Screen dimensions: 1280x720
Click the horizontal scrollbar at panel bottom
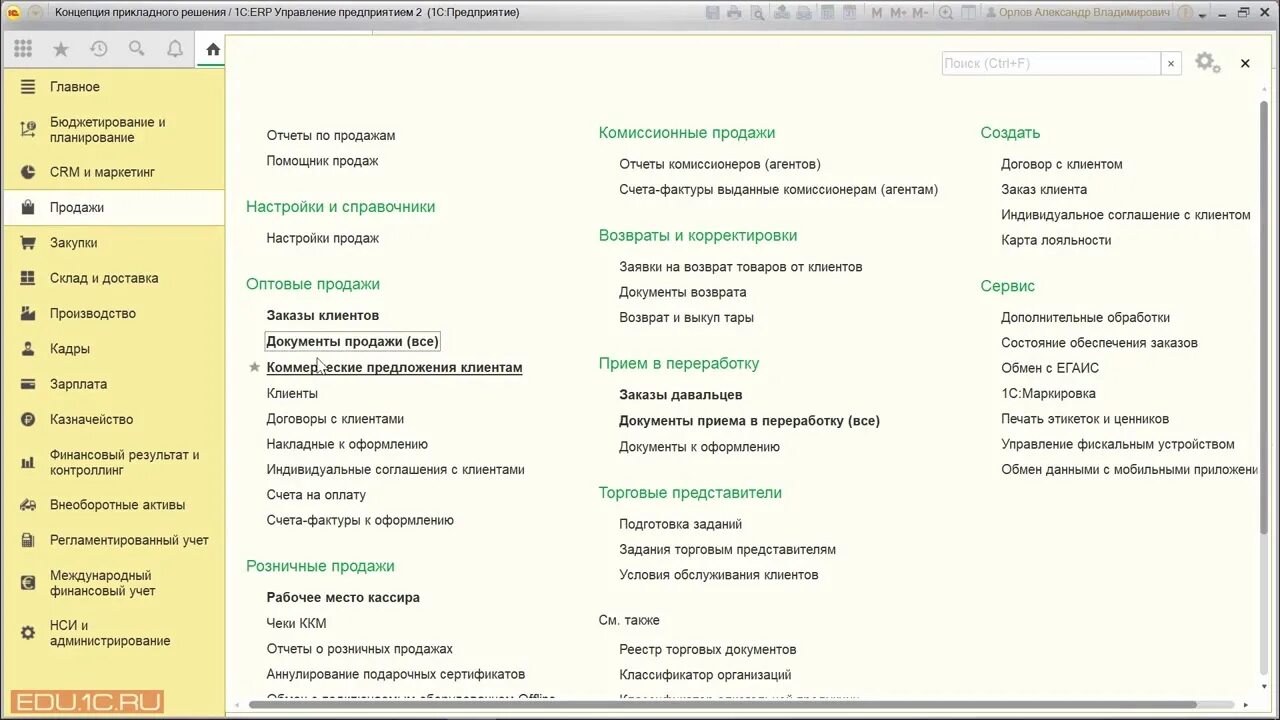coord(722,705)
